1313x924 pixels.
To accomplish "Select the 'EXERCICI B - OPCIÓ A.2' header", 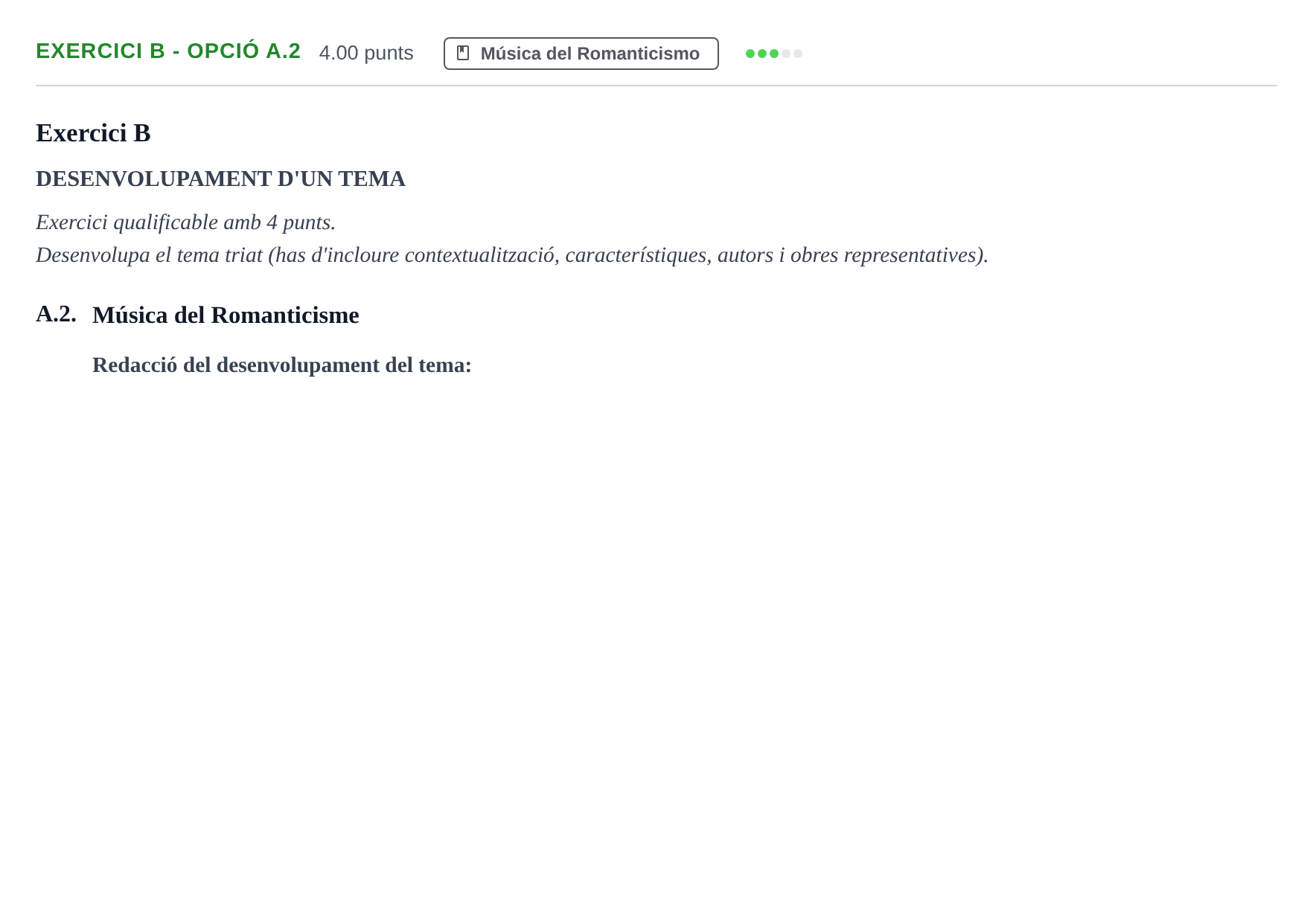I will click(x=168, y=51).
